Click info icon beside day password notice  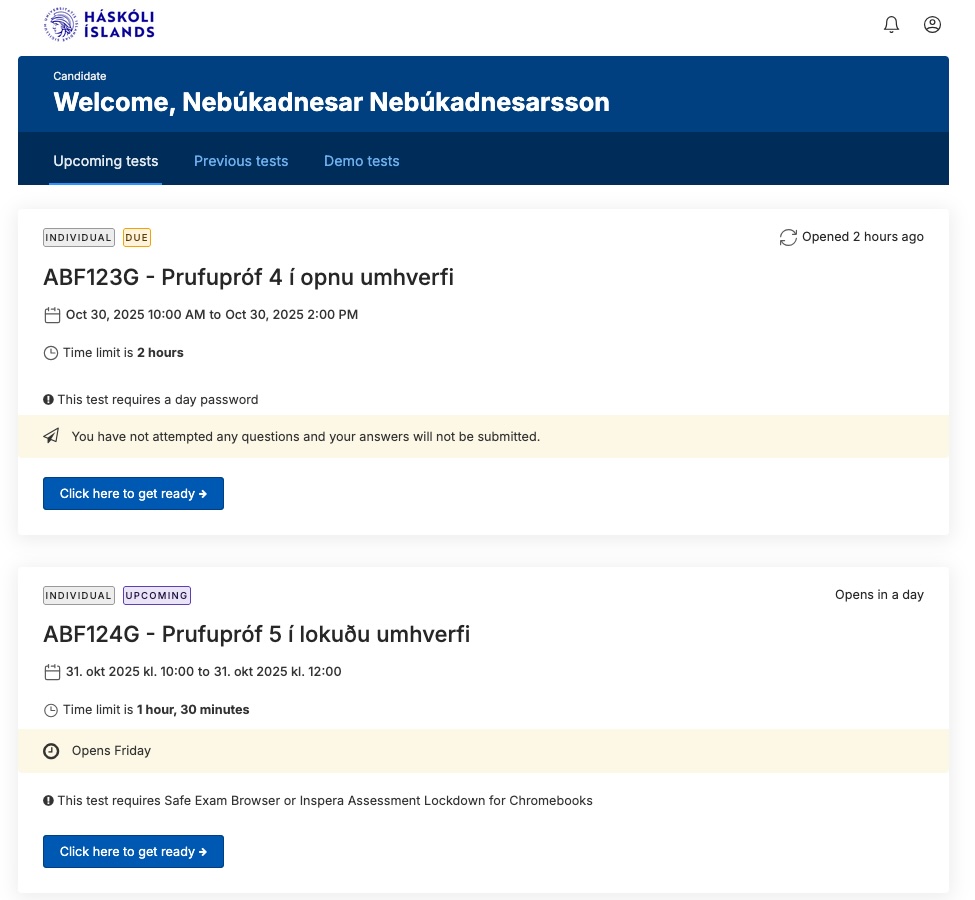[x=49, y=399]
